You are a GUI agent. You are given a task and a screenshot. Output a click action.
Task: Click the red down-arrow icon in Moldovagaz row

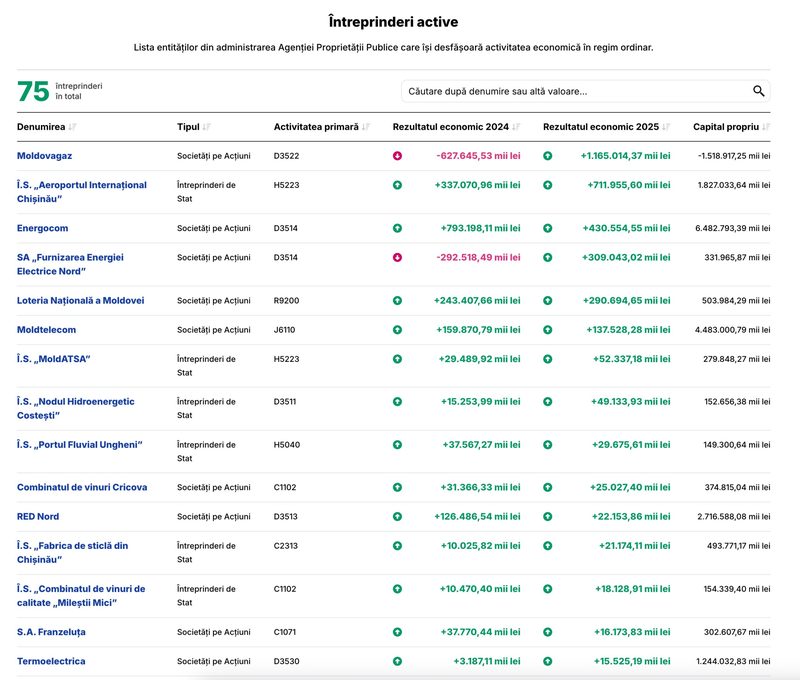coord(397,156)
